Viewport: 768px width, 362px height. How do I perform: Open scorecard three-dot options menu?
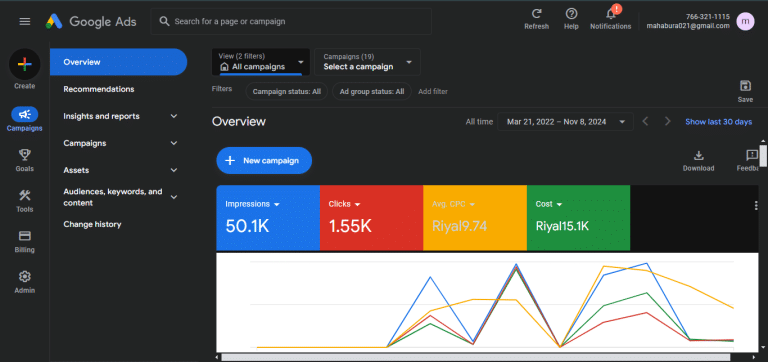tap(756, 206)
